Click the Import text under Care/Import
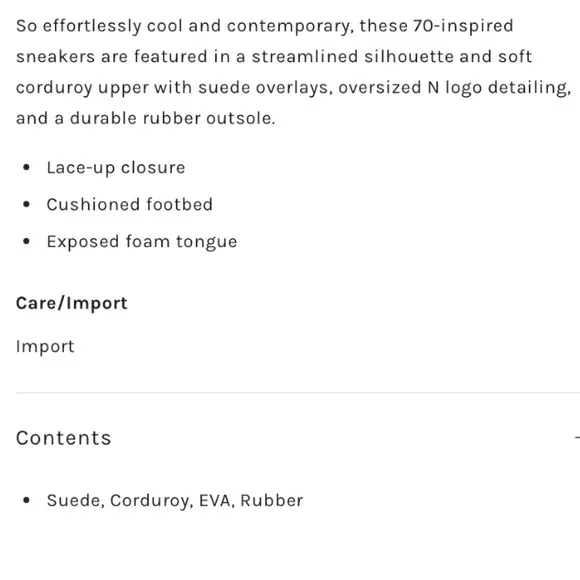This screenshot has width=580, height=580. [45, 347]
